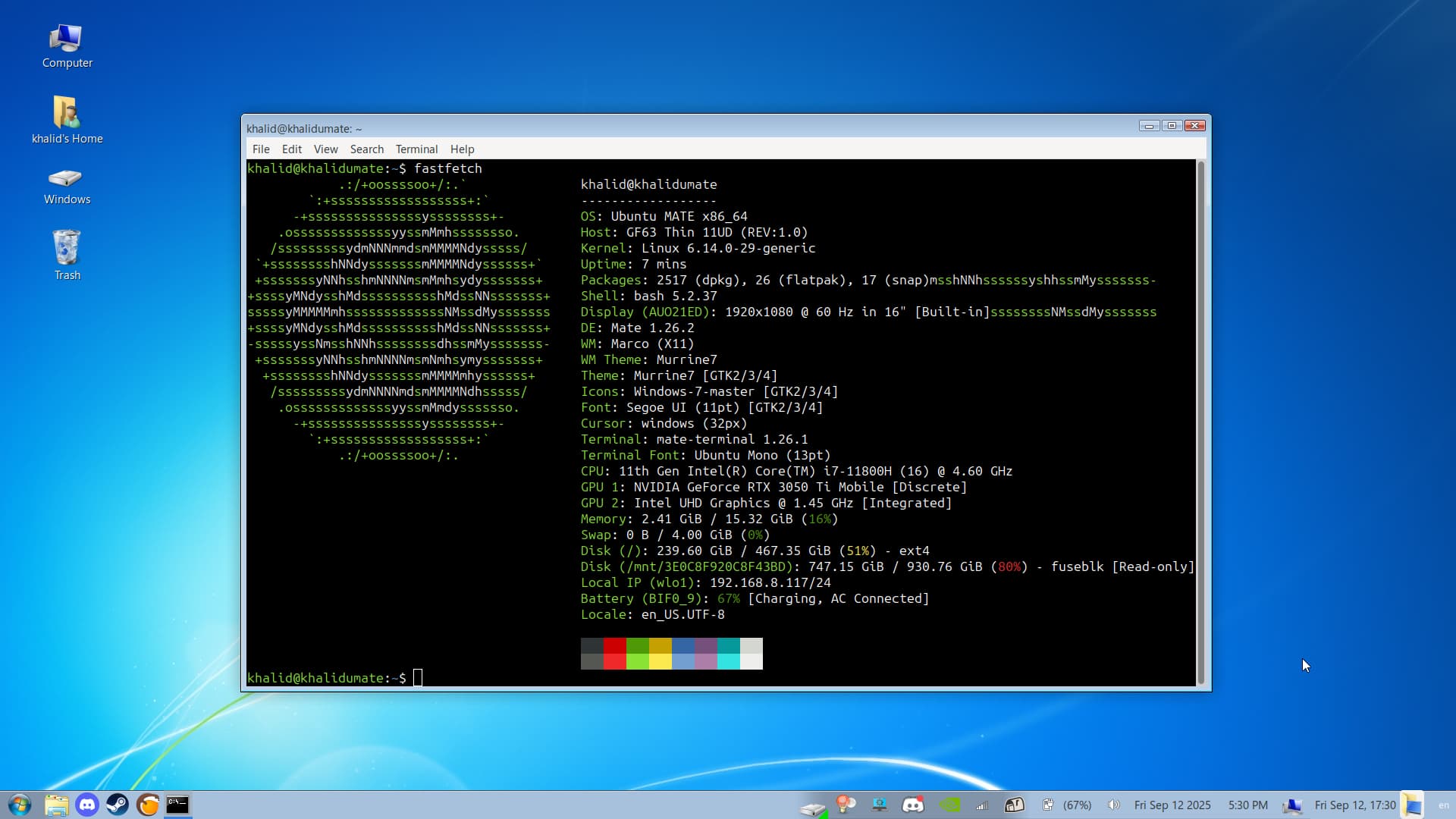Open Discord from the taskbar launcher
Image resolution: width=1456 pixels, height=819 pixels.
(x=87, y=805)
